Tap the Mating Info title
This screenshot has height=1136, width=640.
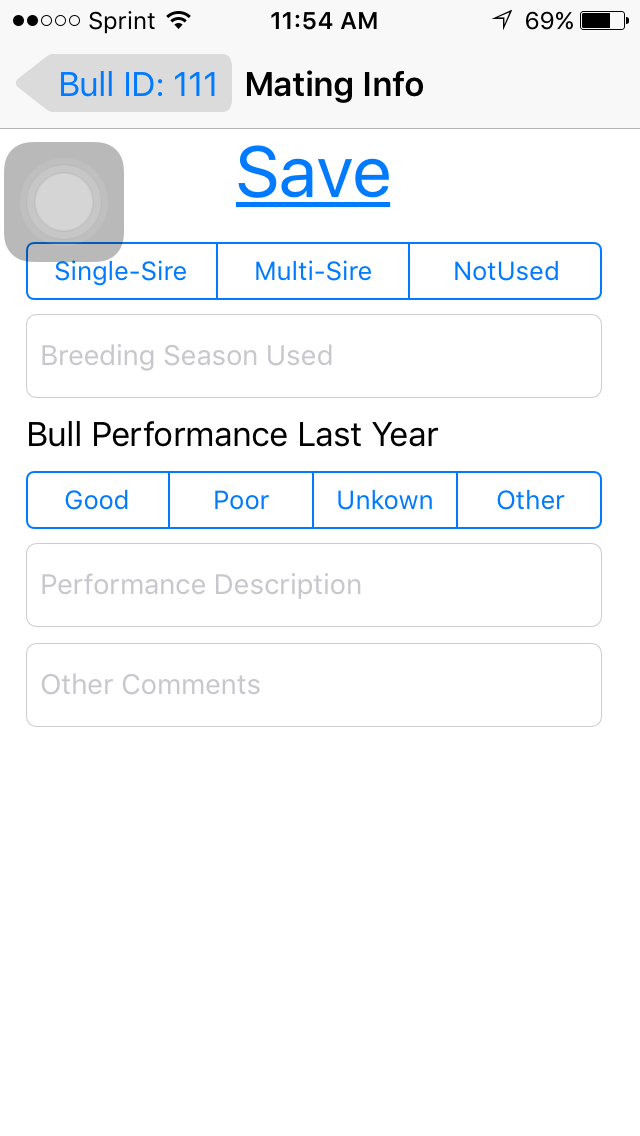[x=334, y=85]
